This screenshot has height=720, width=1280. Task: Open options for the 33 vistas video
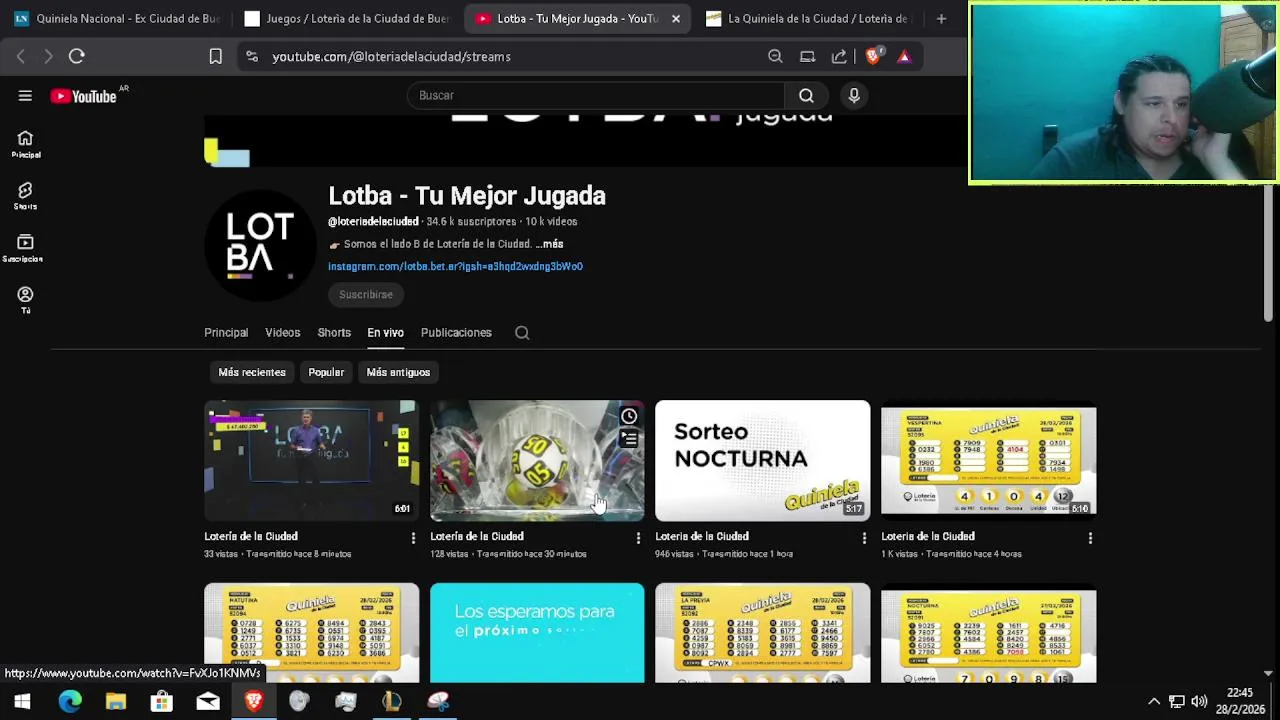tap(413, 538)
